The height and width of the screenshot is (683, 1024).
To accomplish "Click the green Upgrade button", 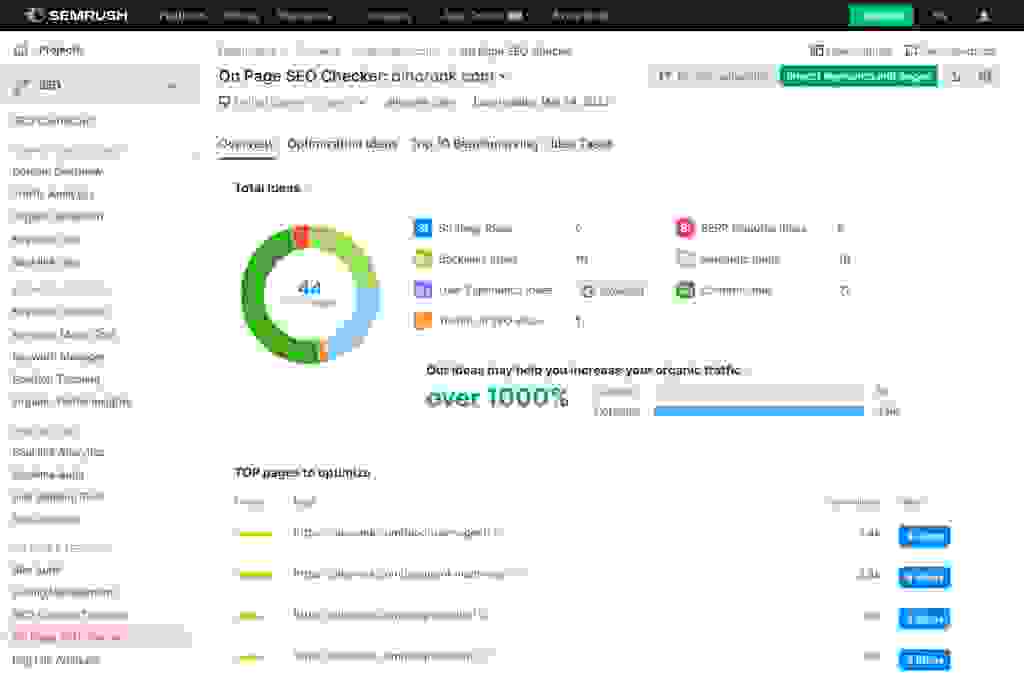I will [880, 15].
